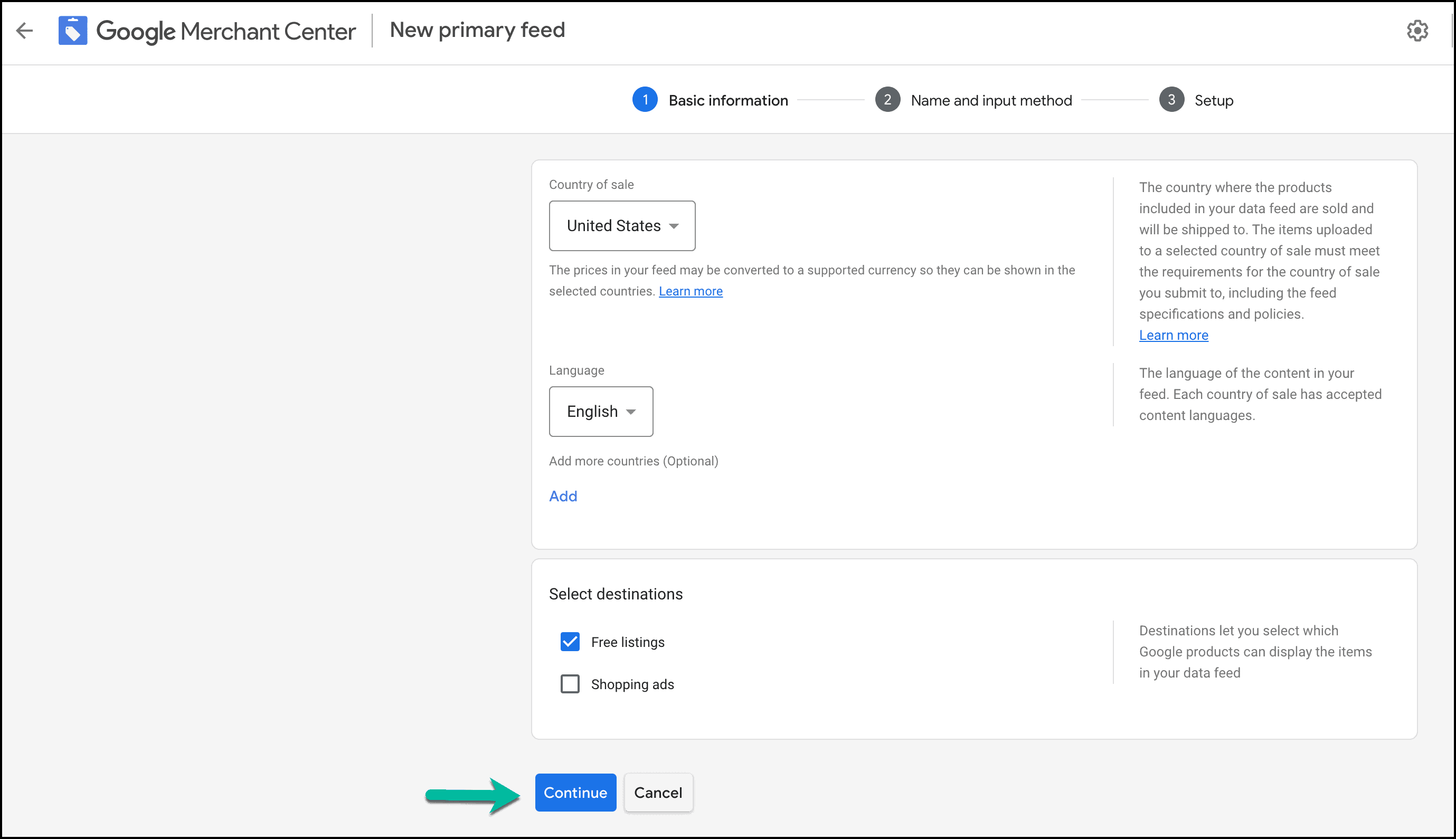Enable the Shopping ads checkbox
Viewport: 1456px width, 839px height.
[x=570, y=684]
